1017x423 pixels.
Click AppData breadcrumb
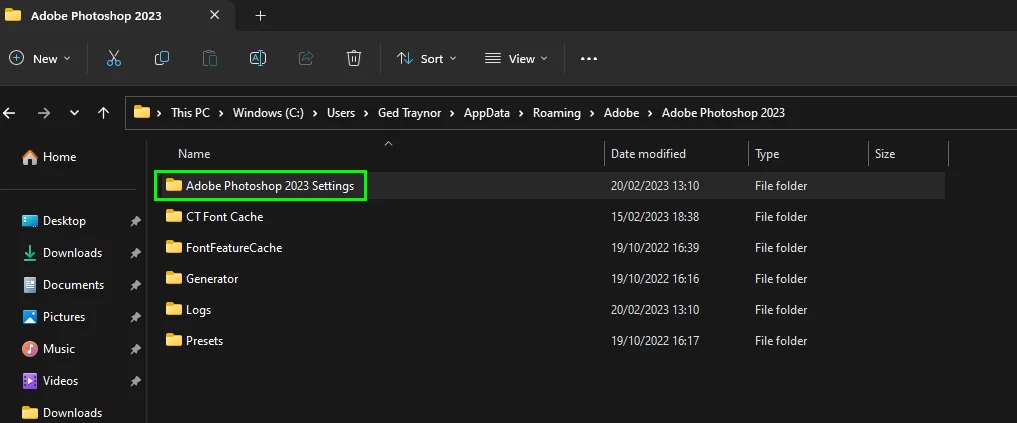[486, 113]
